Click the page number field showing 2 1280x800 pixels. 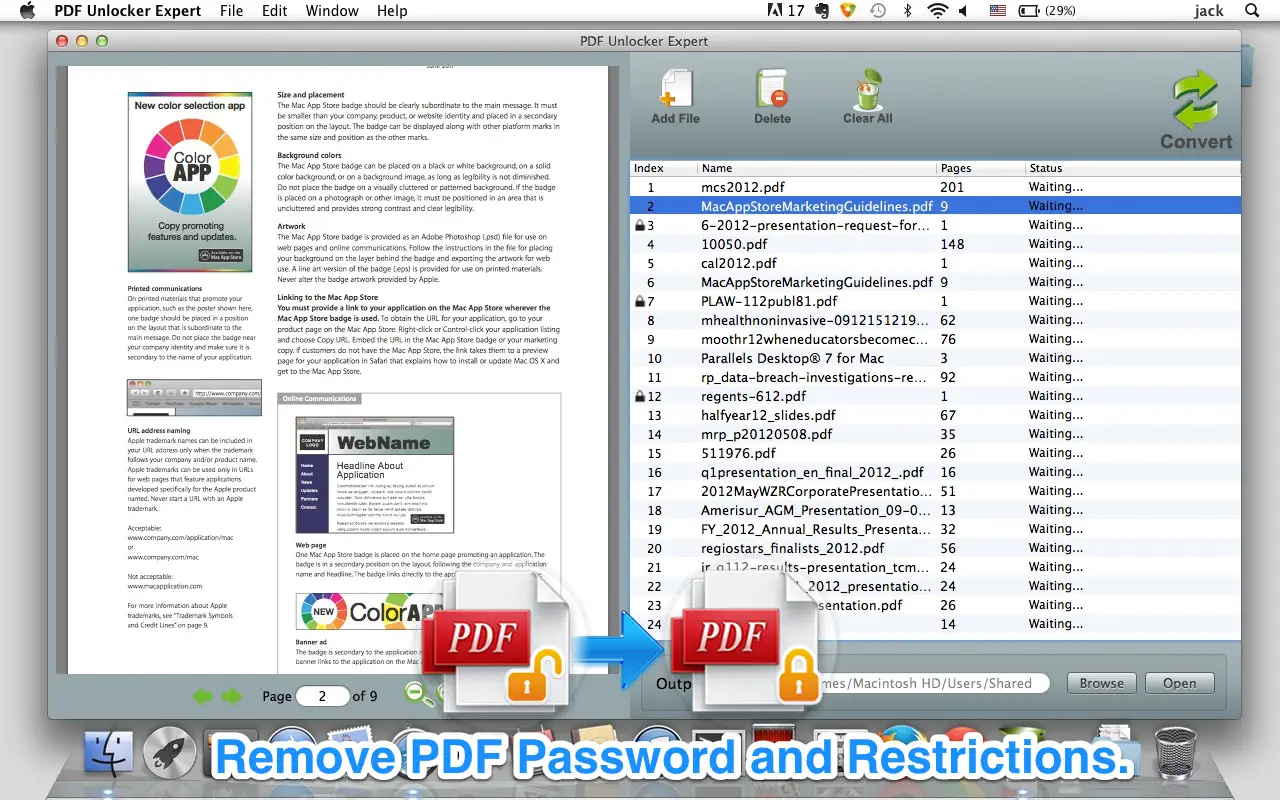click(322, 696)
